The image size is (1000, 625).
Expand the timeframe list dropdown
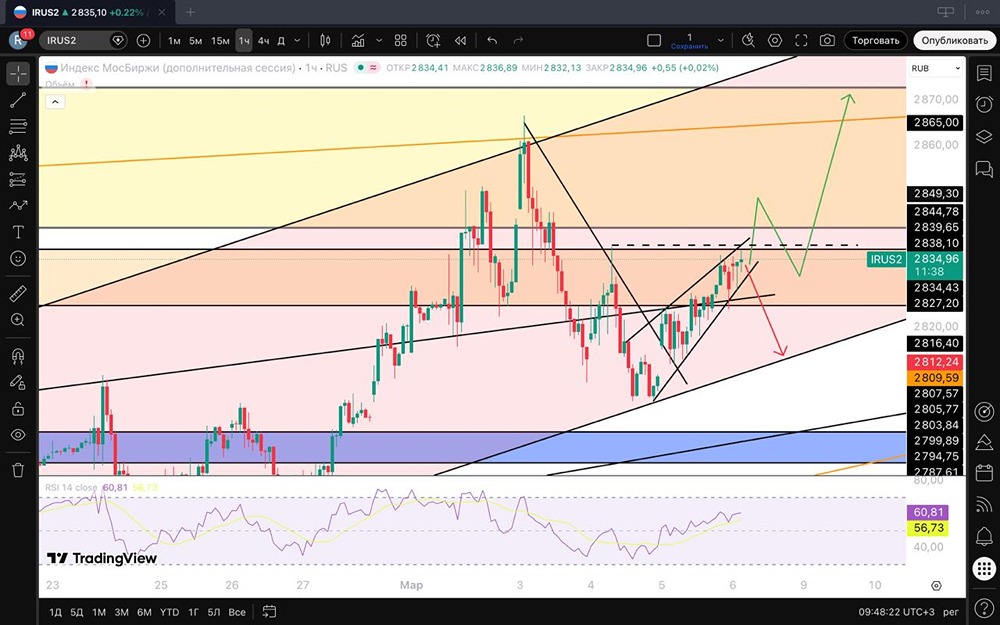click(x=297, y=40)
